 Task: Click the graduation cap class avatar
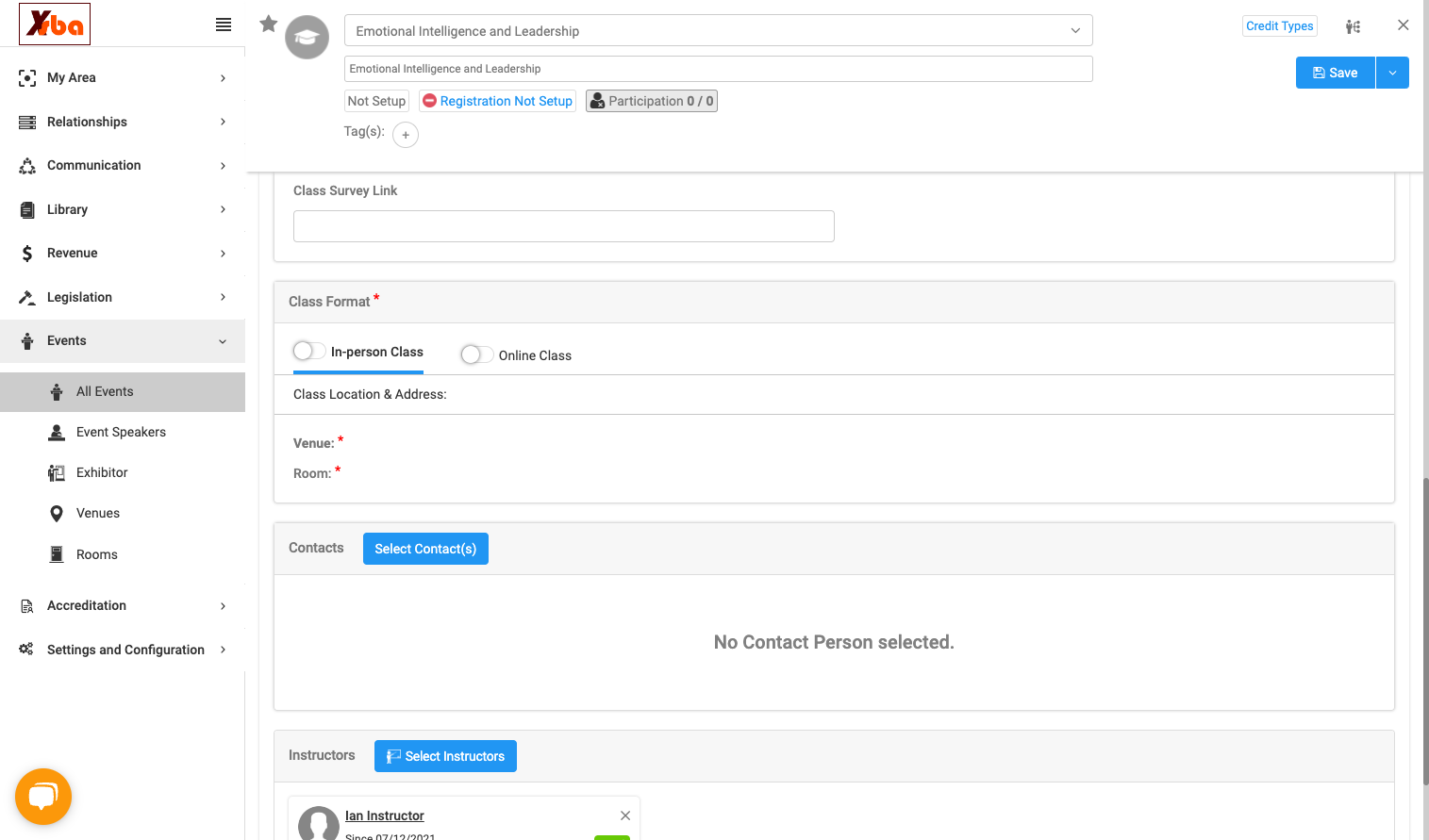coord(307,38)
